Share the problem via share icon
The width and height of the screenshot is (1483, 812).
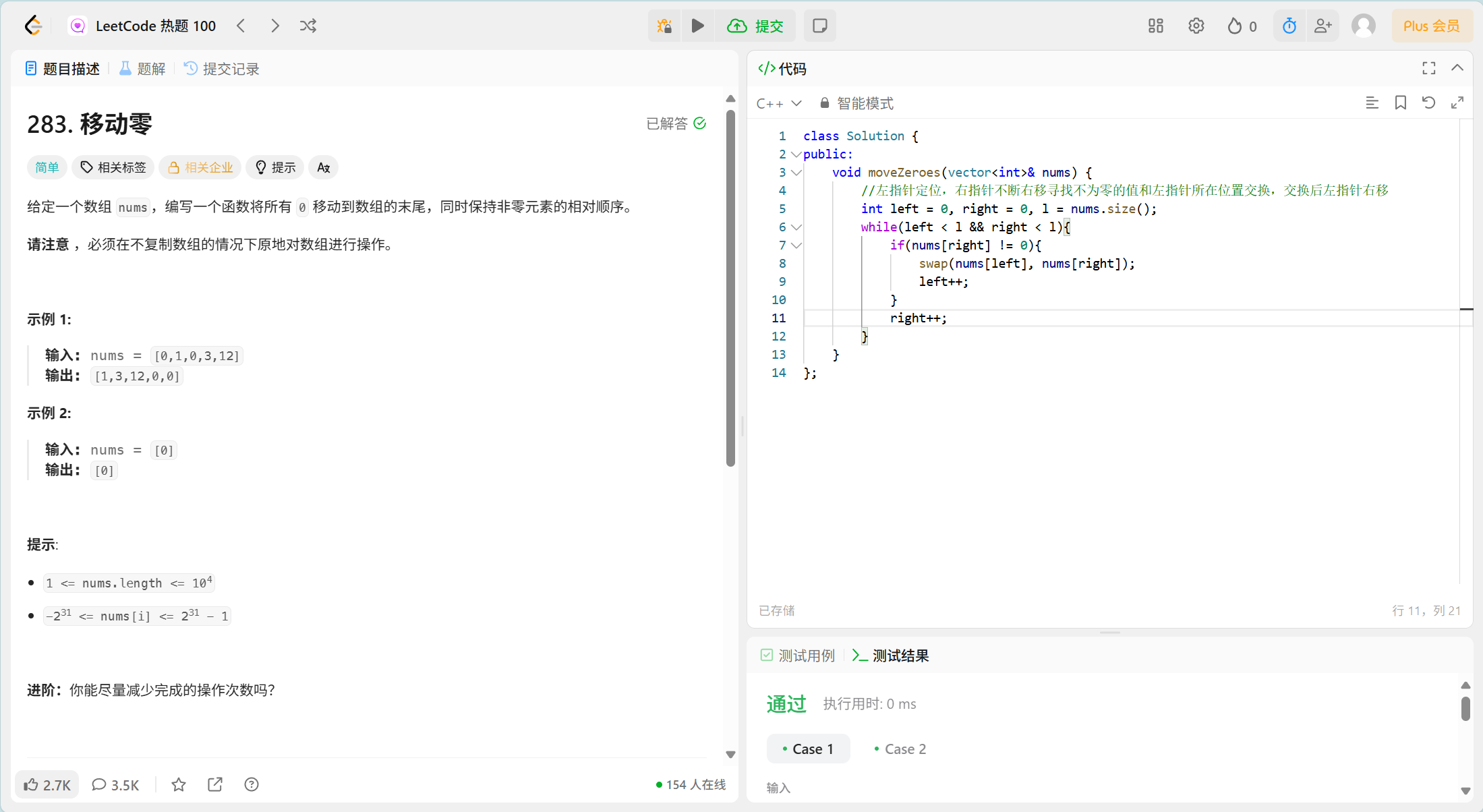(x=215, y=784)
